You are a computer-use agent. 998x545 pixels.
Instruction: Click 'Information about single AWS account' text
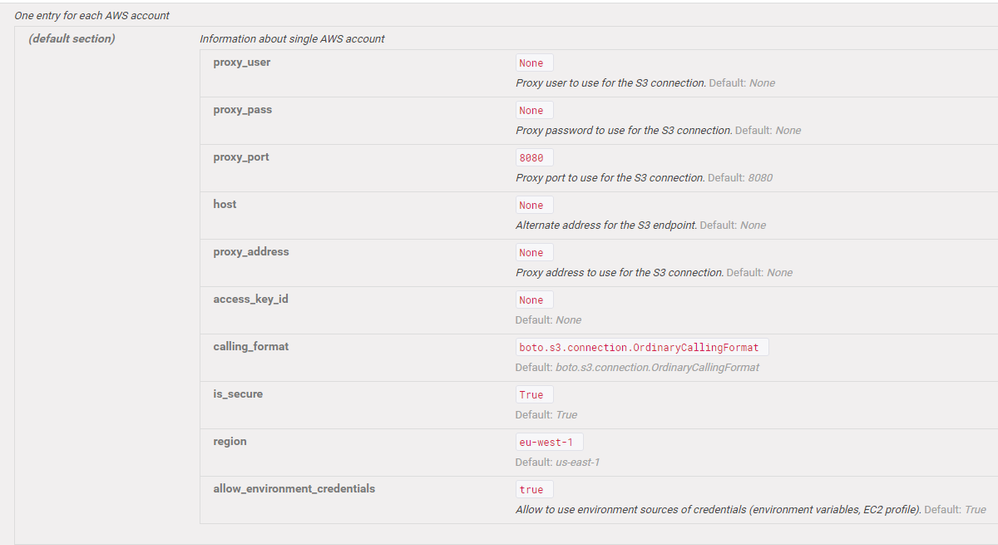[x=292, y=39]
